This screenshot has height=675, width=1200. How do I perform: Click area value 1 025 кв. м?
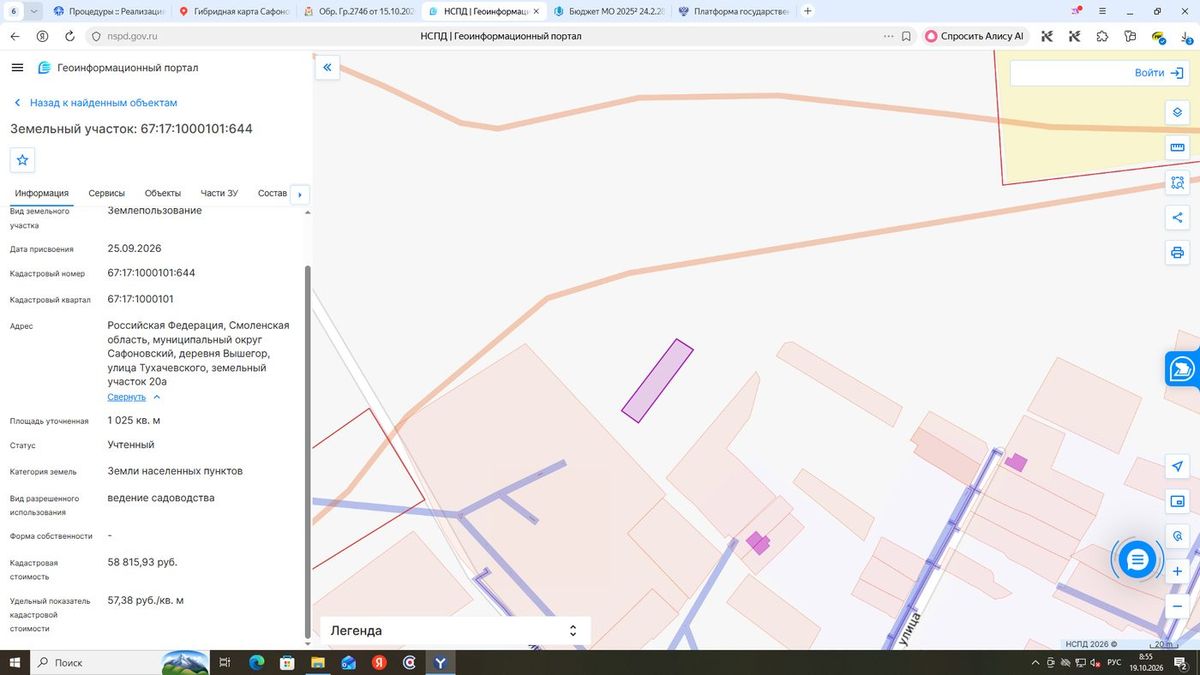(x=134, y=420)
